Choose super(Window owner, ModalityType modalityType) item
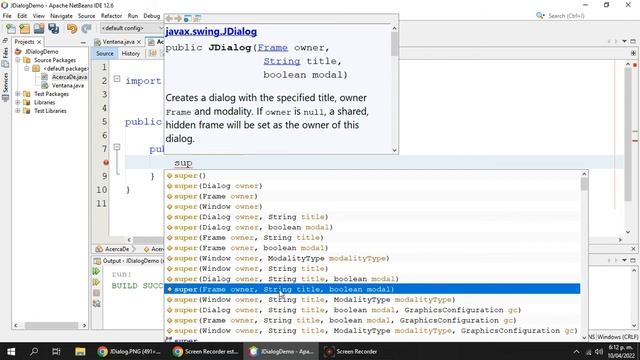This screenshot has height=360, width=640. pyautogui.click(x=372, y=258)
